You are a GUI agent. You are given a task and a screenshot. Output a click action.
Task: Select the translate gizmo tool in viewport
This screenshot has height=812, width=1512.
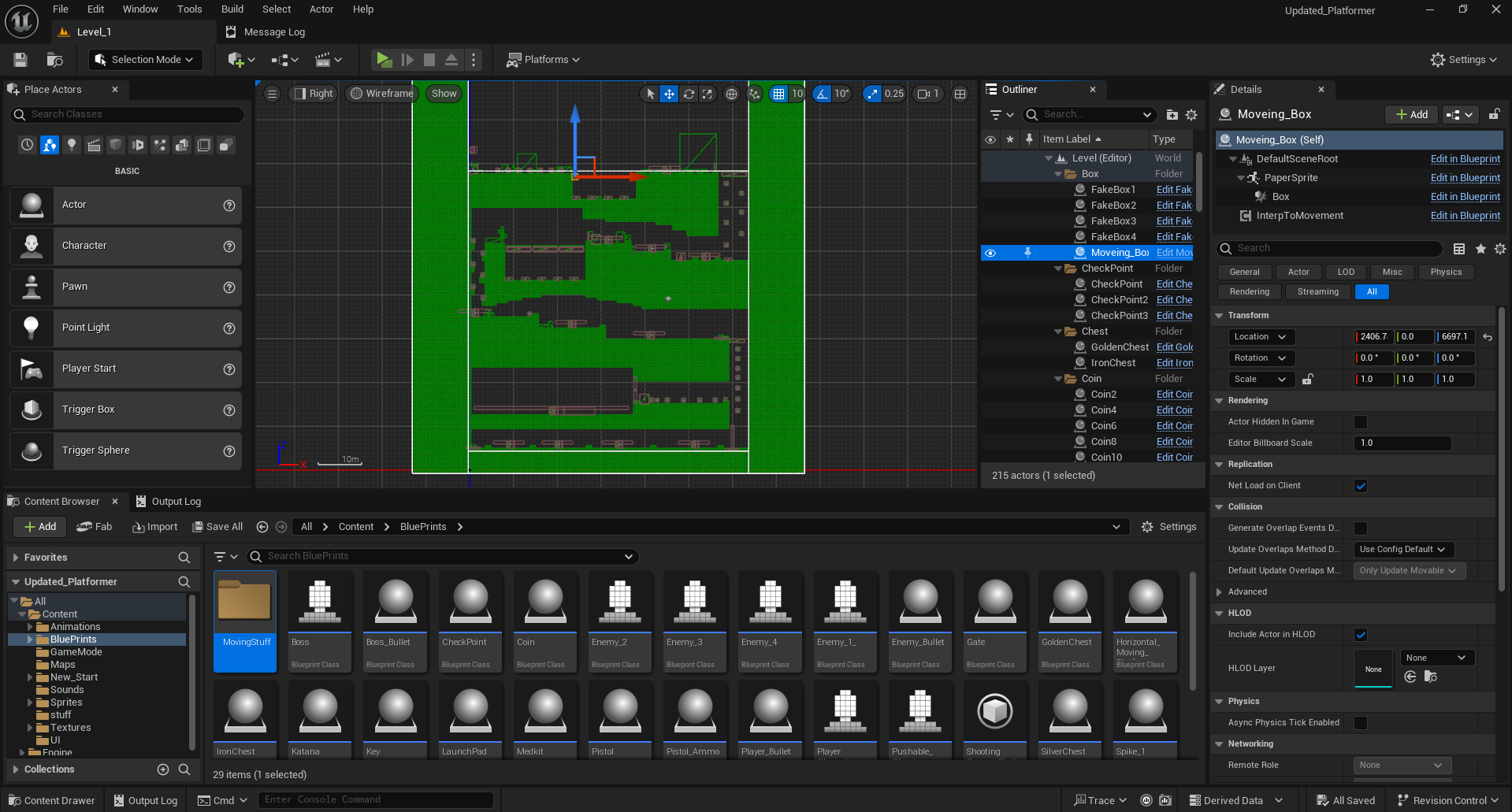pos(669,94)
